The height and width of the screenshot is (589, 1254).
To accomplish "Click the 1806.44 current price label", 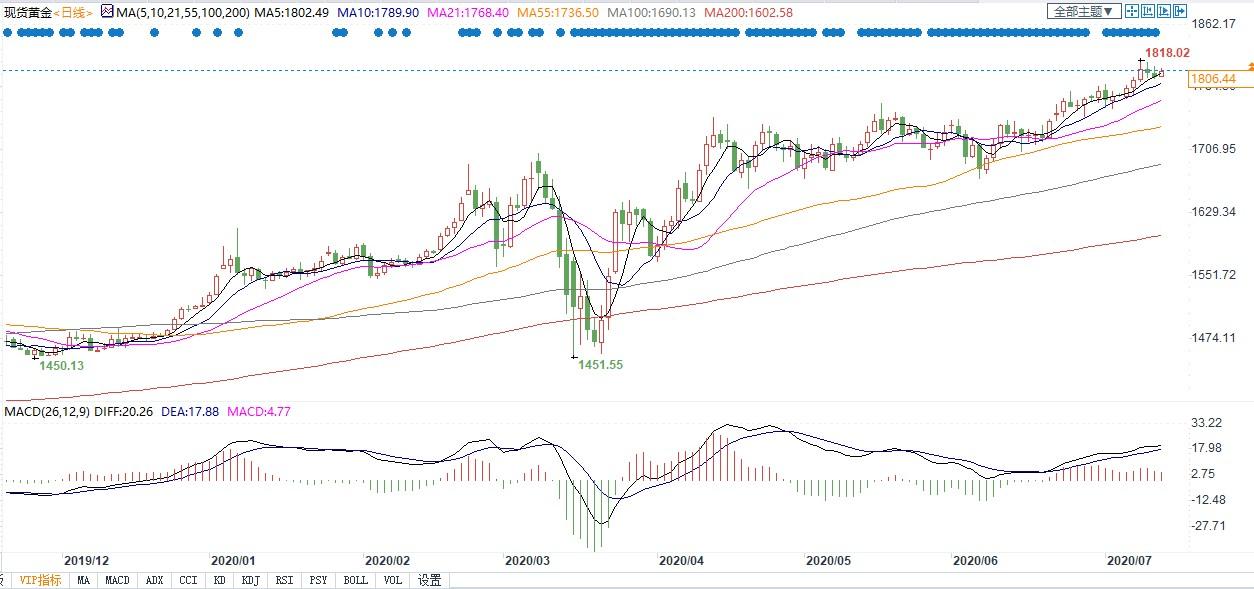I will 1214,79.
